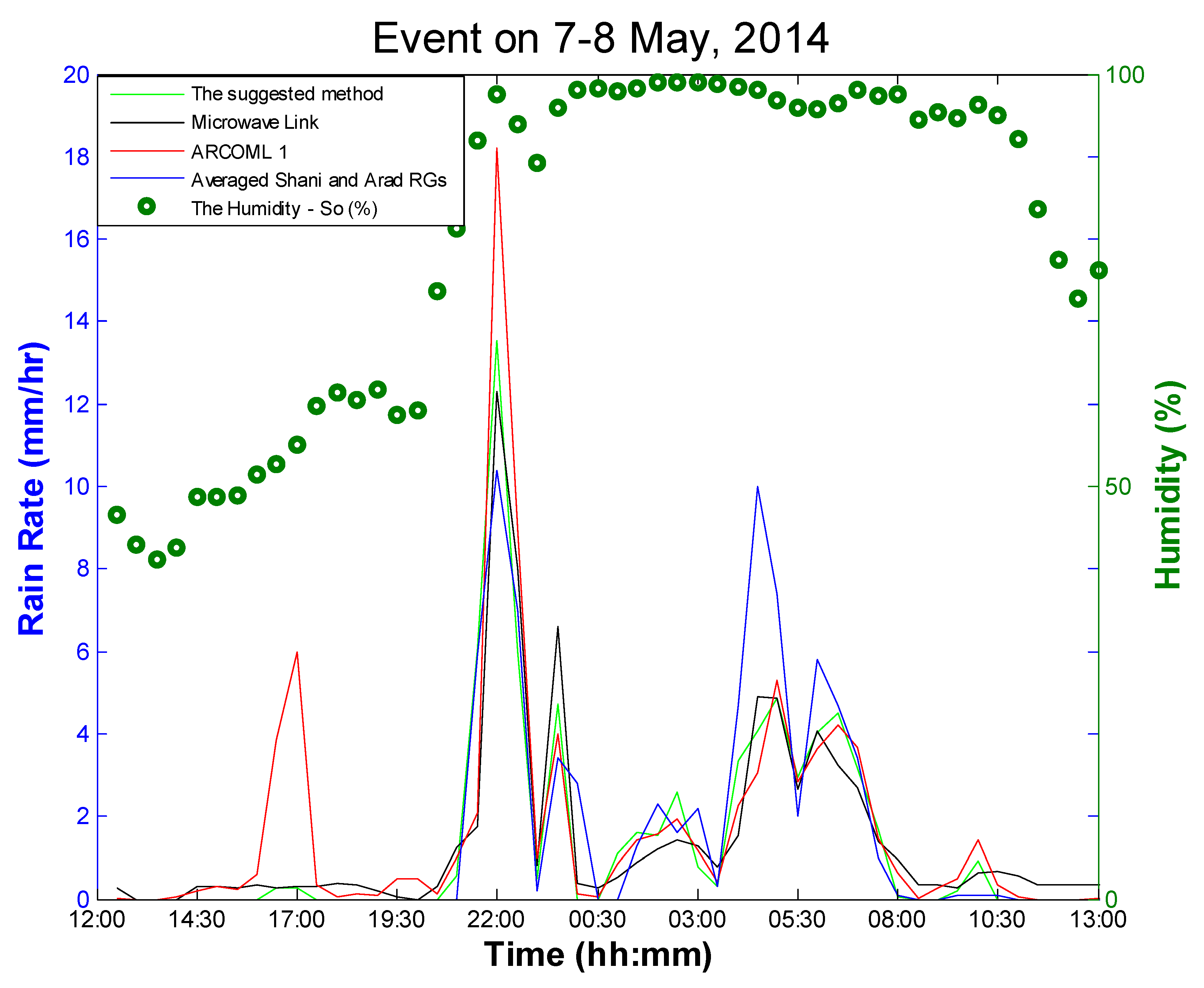Click red line sample in legend
This screenshot has width=1204, height=988.
(147, 151)
